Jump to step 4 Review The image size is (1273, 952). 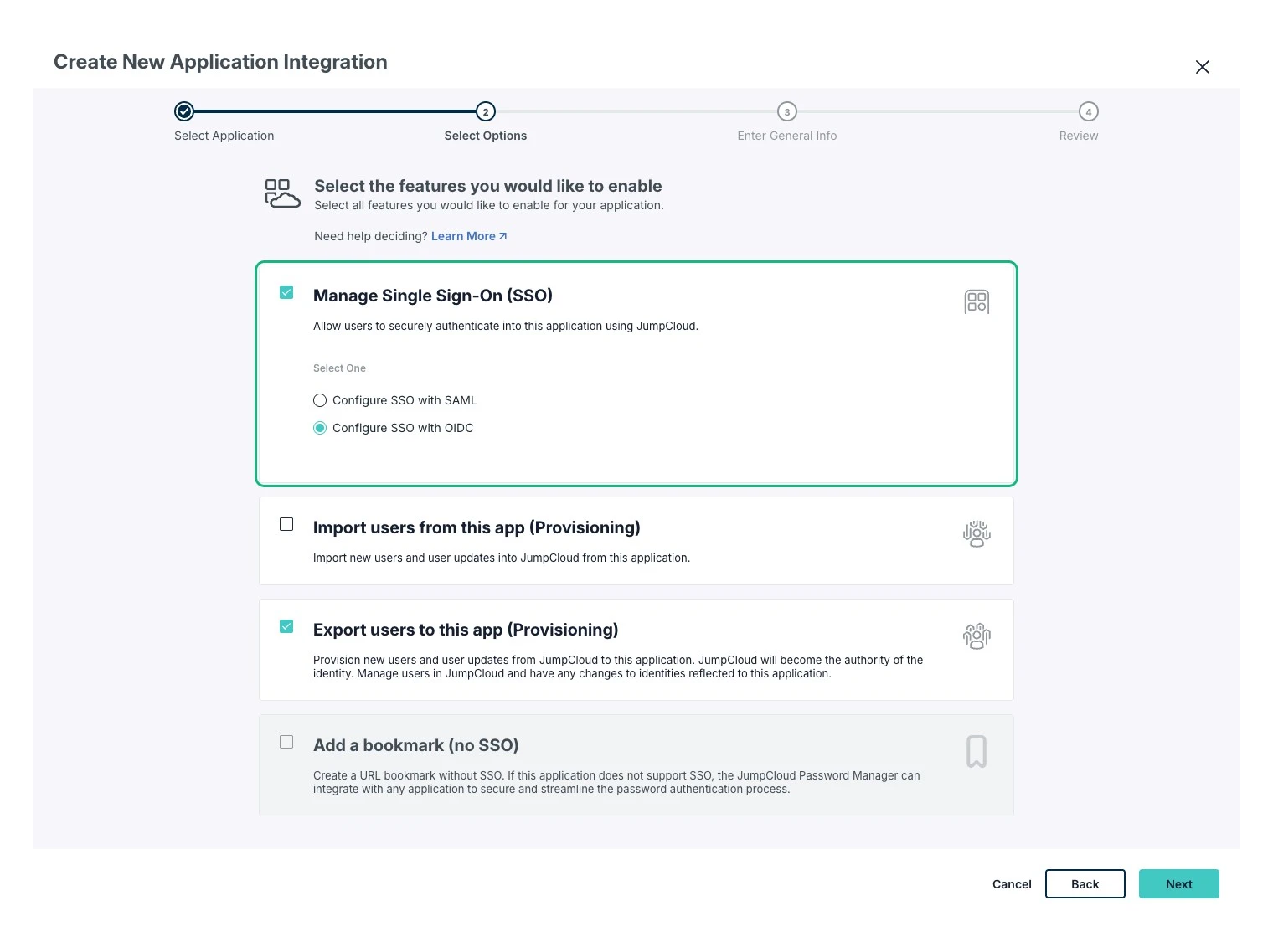(1089, 111)
